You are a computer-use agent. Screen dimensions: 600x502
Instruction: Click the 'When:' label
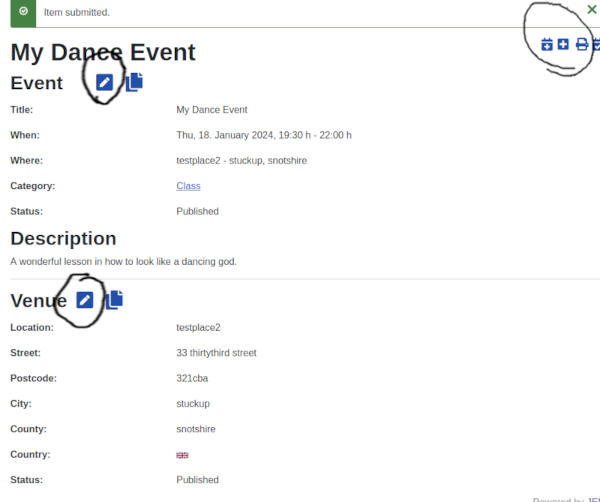(x=25, y=135)
